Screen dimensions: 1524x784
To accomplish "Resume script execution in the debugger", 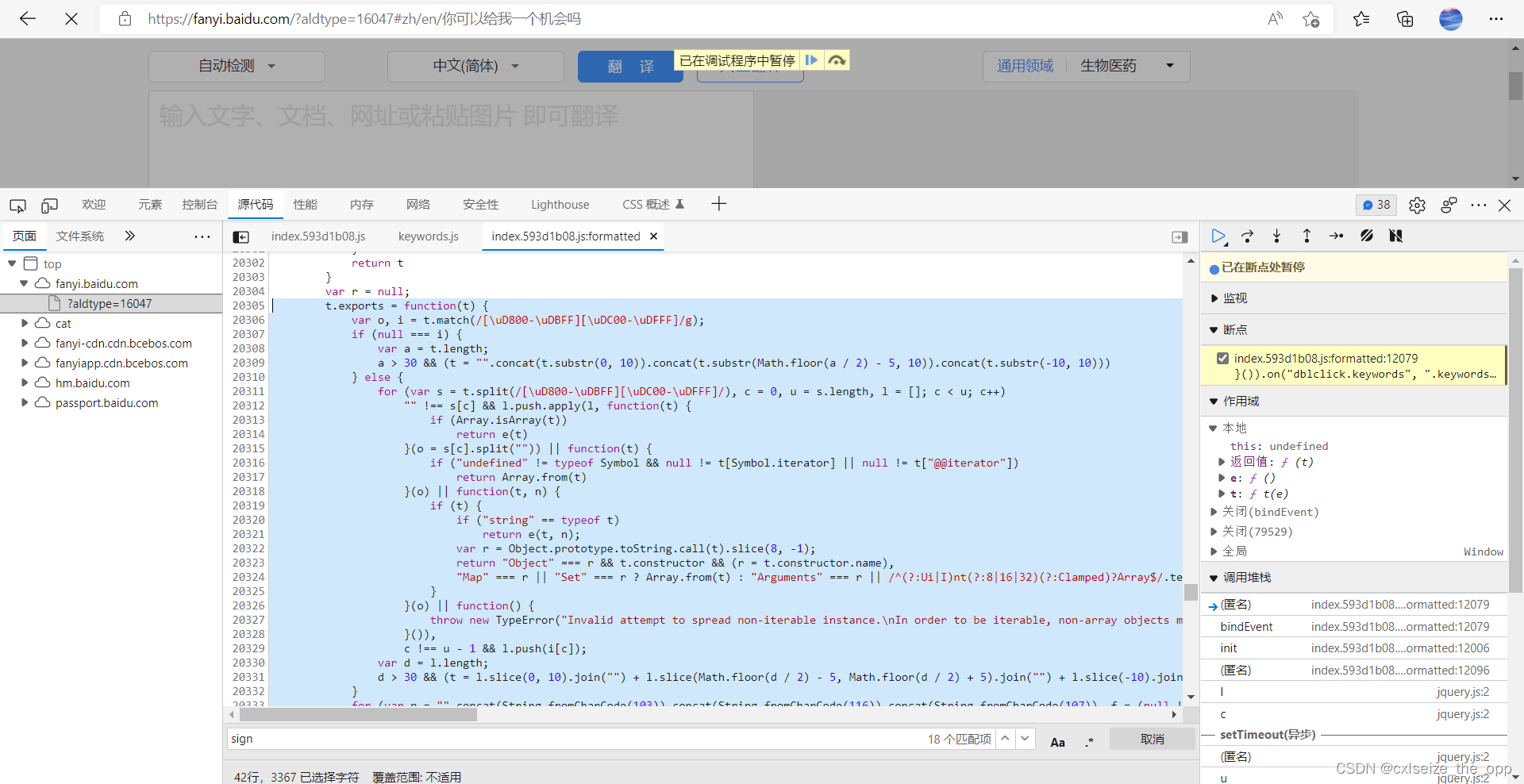I will pyautogui.click(x=1219, y=236).
